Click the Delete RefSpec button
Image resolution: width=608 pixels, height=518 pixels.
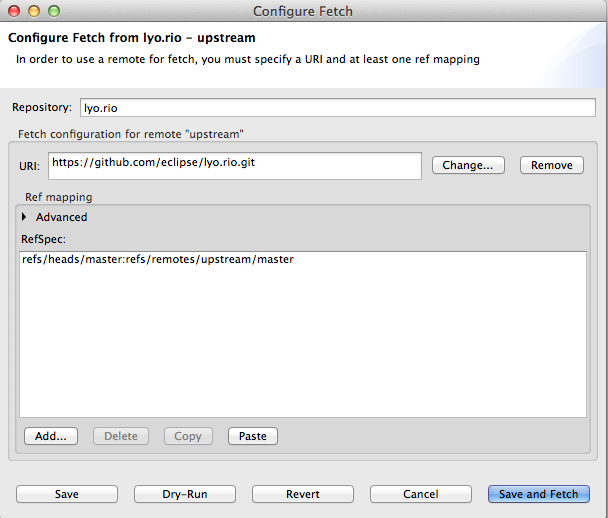coord(121,436)
